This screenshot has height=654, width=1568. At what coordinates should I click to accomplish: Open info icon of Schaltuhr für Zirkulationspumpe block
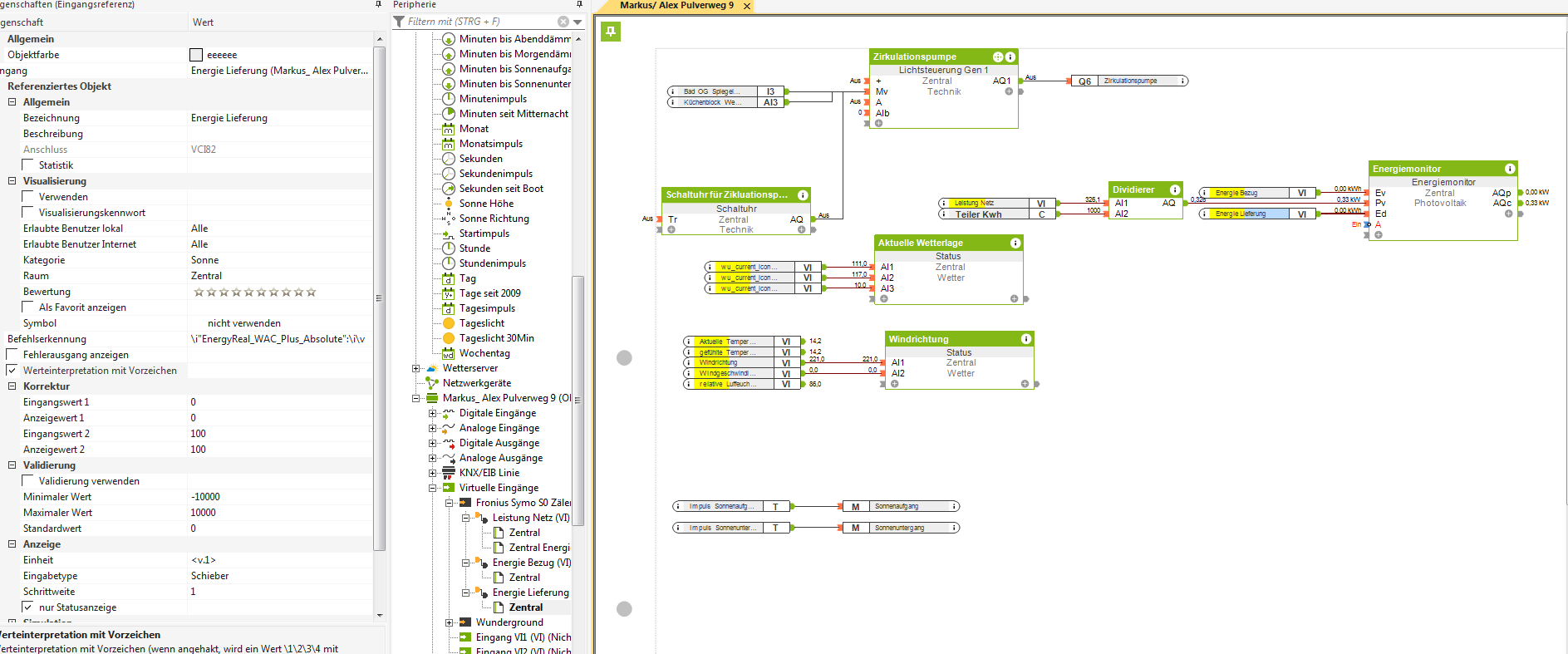pyautogui.click(x=803, y=195)
